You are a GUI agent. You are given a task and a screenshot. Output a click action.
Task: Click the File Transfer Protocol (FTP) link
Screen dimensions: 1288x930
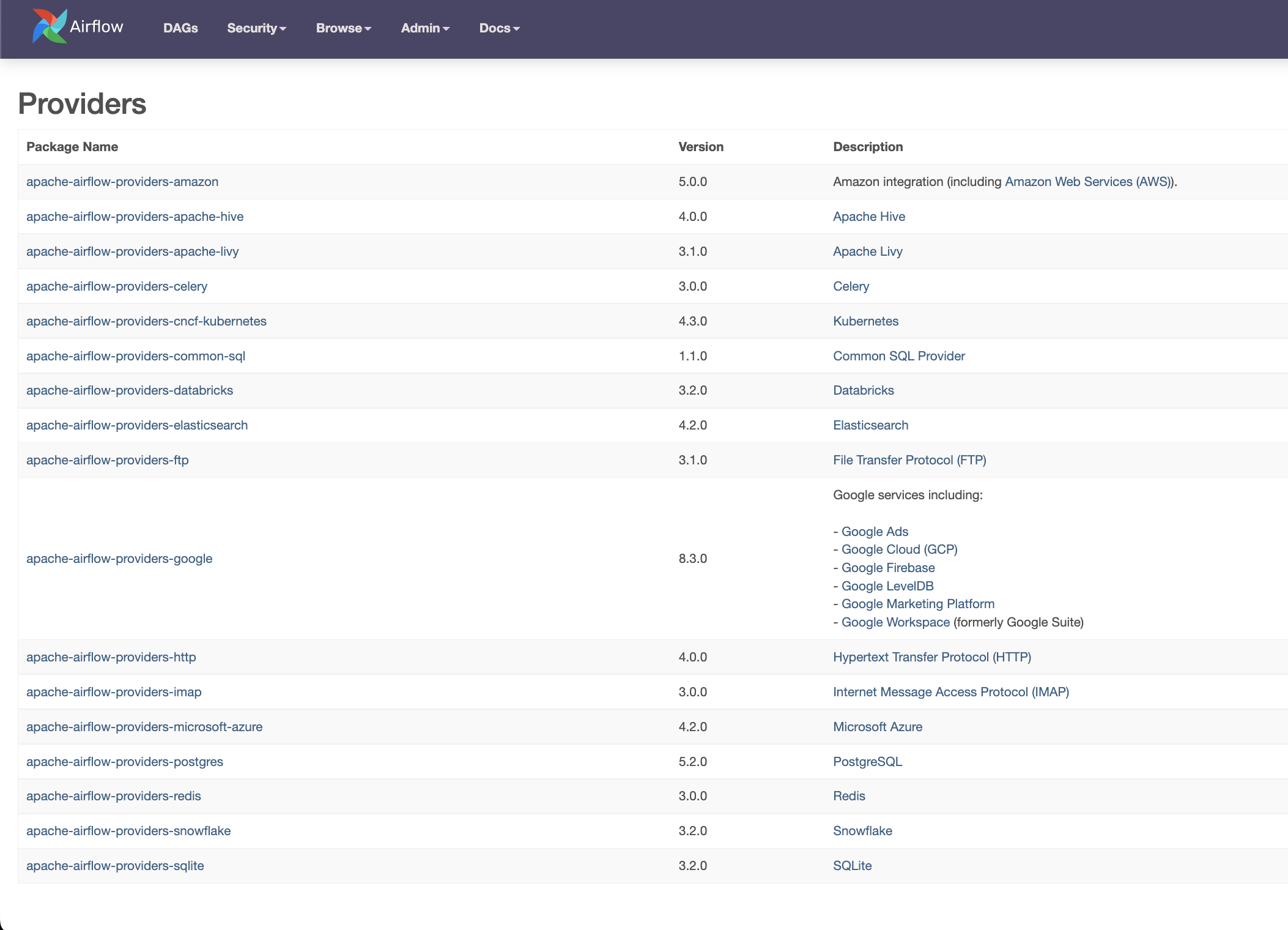click(909, 460)
